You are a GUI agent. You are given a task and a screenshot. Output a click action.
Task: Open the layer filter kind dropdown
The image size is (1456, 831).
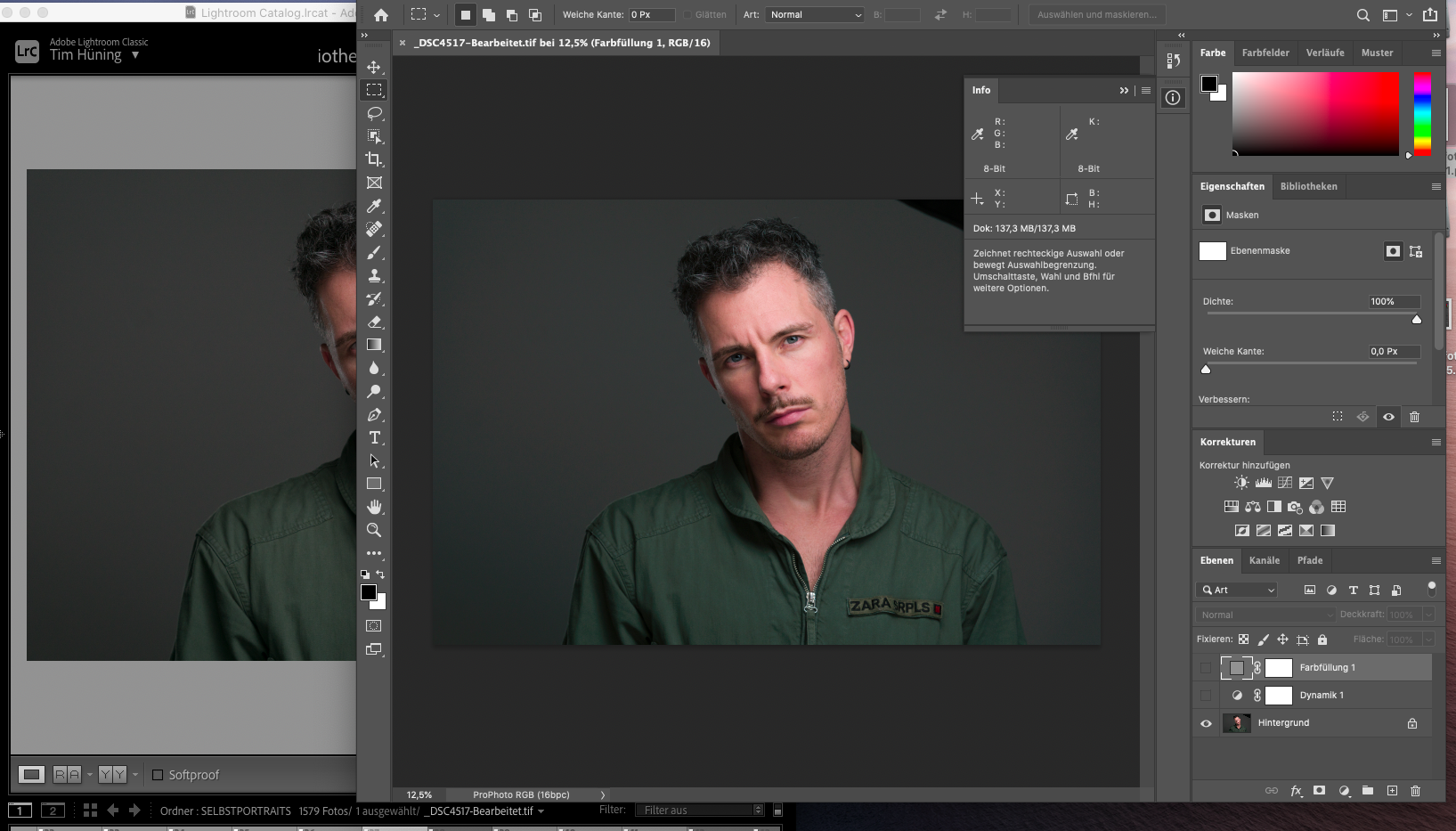point(1236,590)
